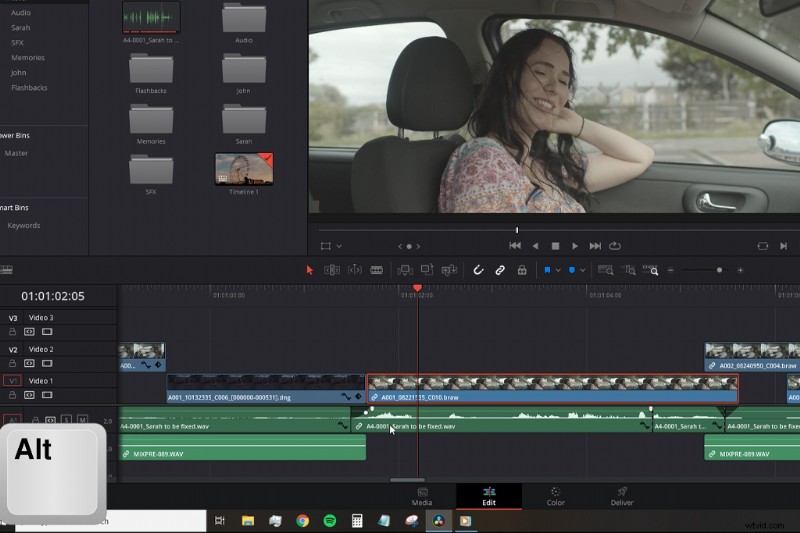
Task: Toggle loop playback button
Action: tap(615, 246)
